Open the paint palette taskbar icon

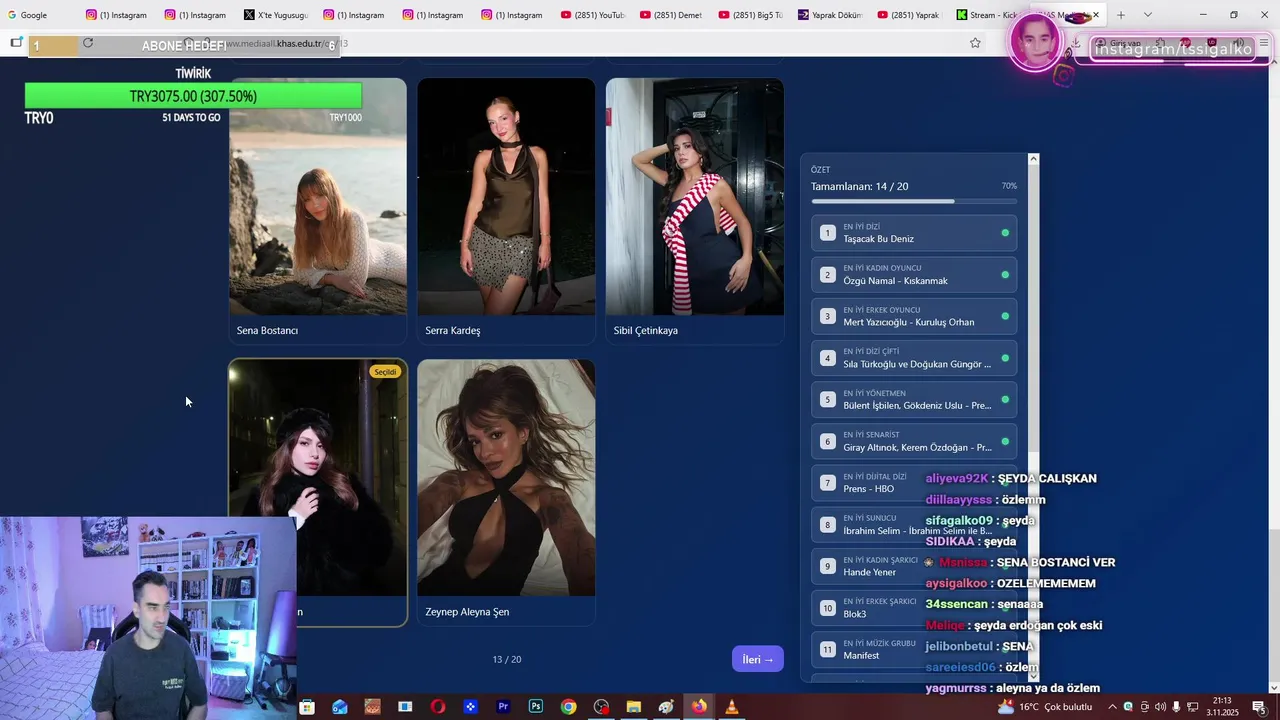pos(666,707)
